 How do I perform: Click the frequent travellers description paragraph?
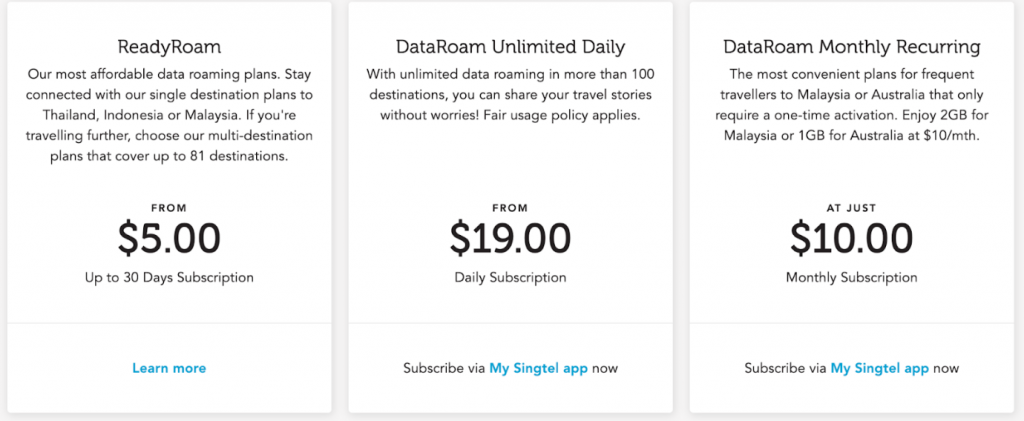(x=851, y=105)
